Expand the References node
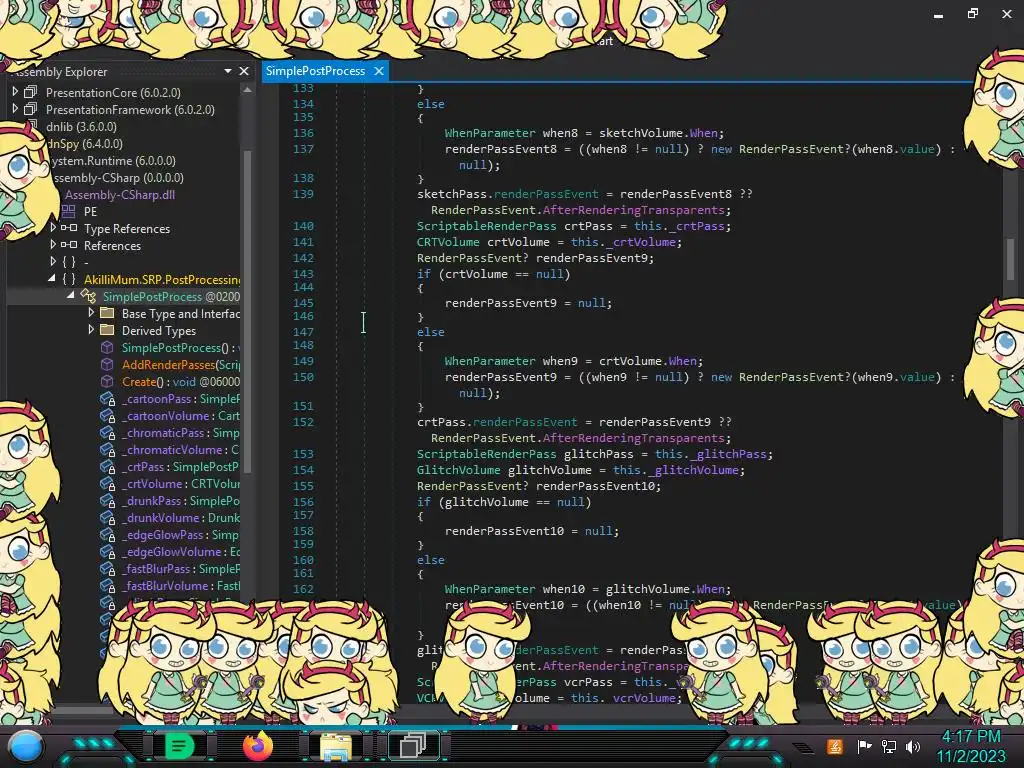1024x768 pixels. (x=53, y=245)
